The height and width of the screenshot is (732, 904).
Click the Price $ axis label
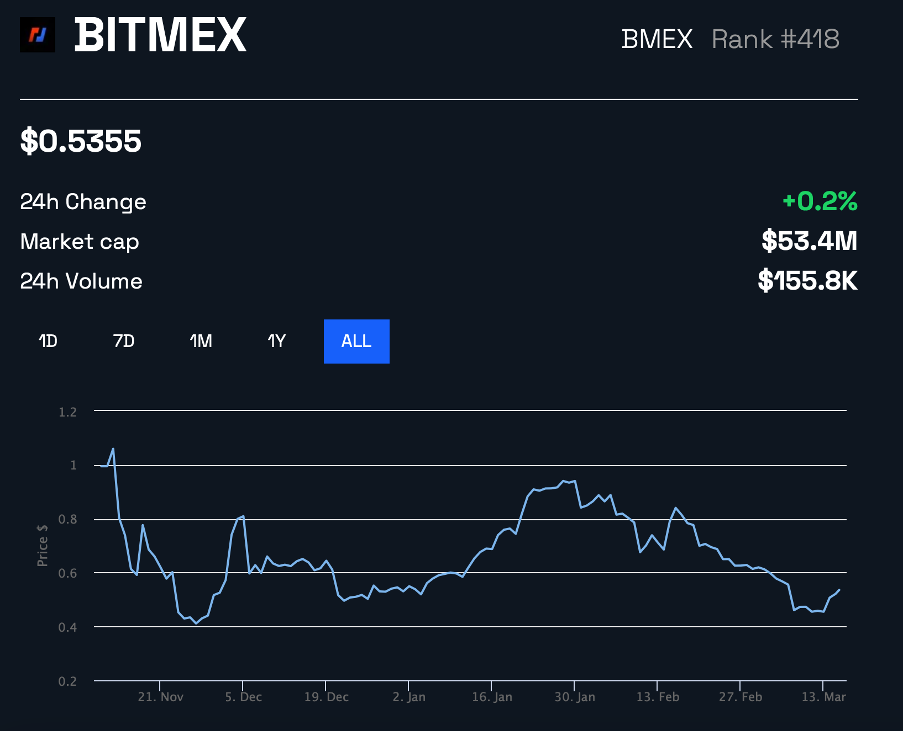(42, 544)
